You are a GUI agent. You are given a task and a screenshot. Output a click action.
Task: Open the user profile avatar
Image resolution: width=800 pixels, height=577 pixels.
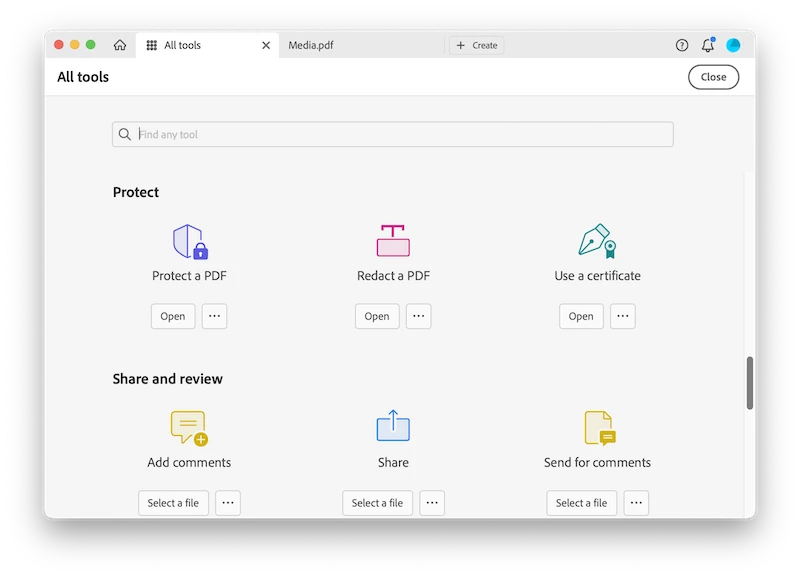tap(733, 45)
